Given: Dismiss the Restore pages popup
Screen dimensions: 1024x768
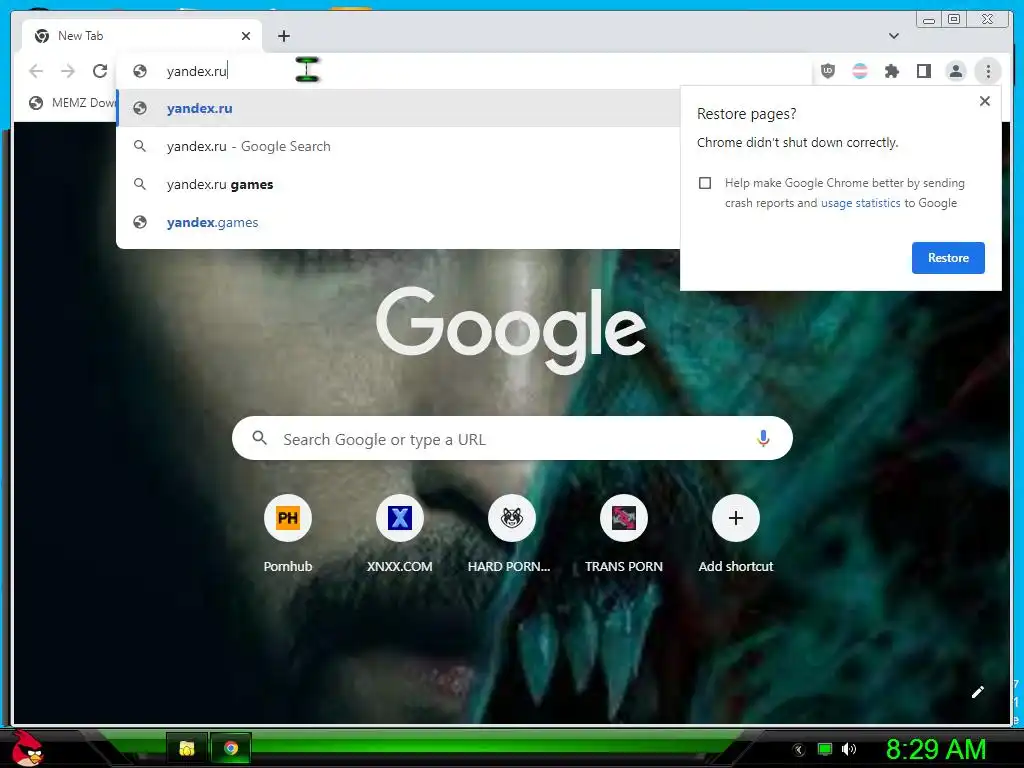Looking at the screenshot, I should 985,101.
